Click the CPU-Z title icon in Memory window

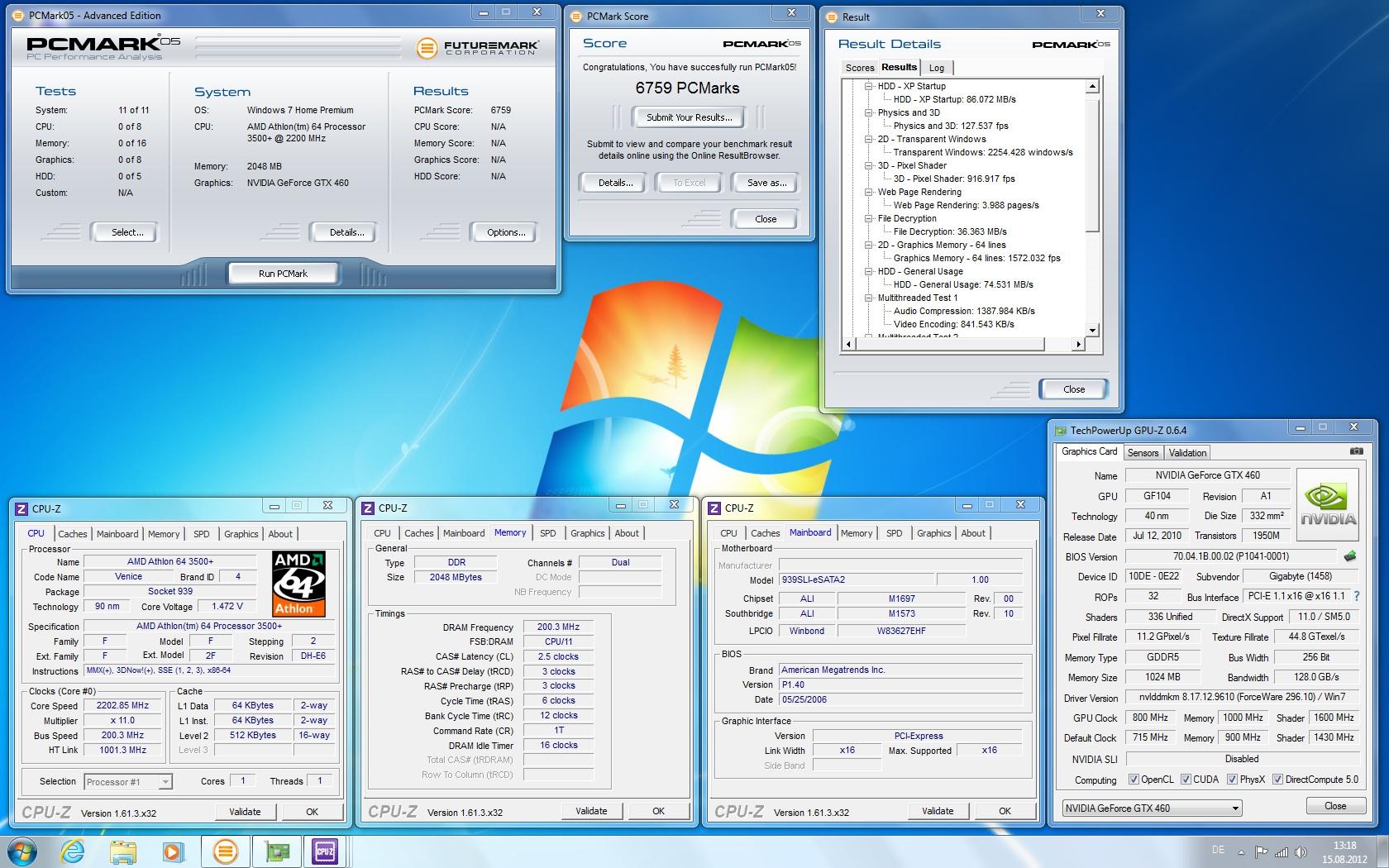369,508
